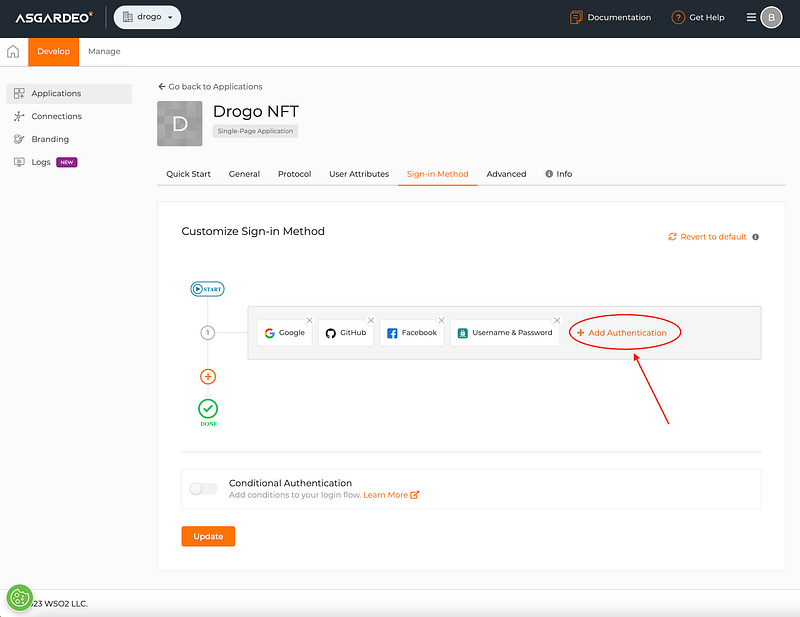Click the Applications sidebar icon

tap(19, 93)
